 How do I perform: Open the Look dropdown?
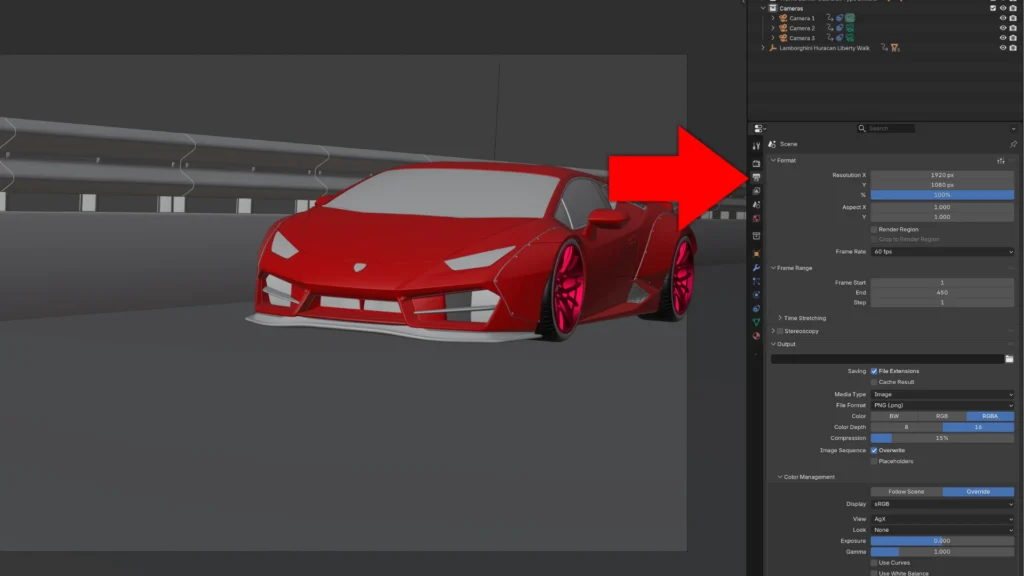pos(942,530)
